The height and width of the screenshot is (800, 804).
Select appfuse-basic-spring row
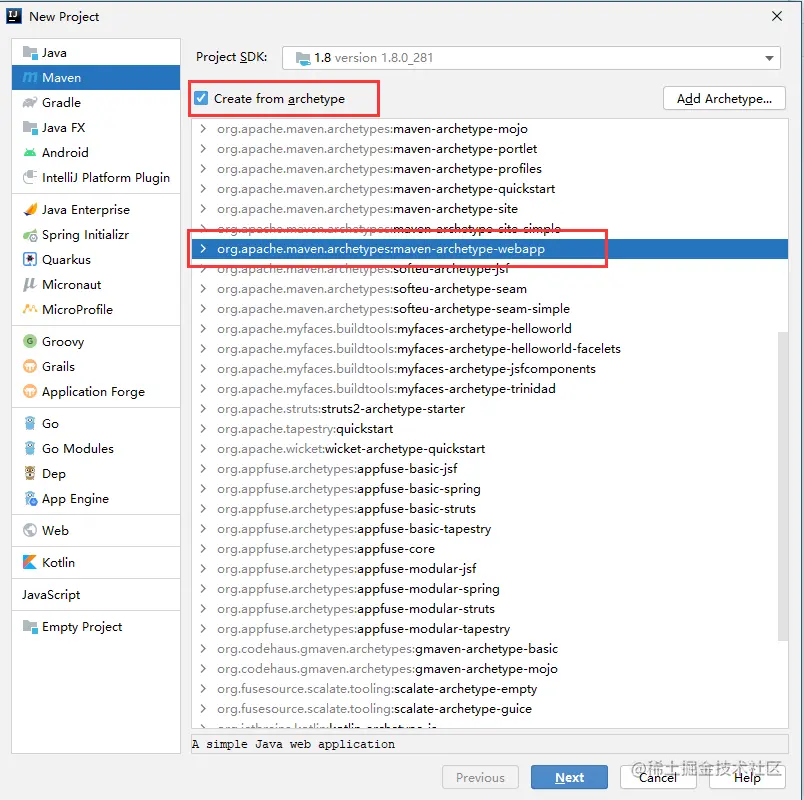(490, 489)
